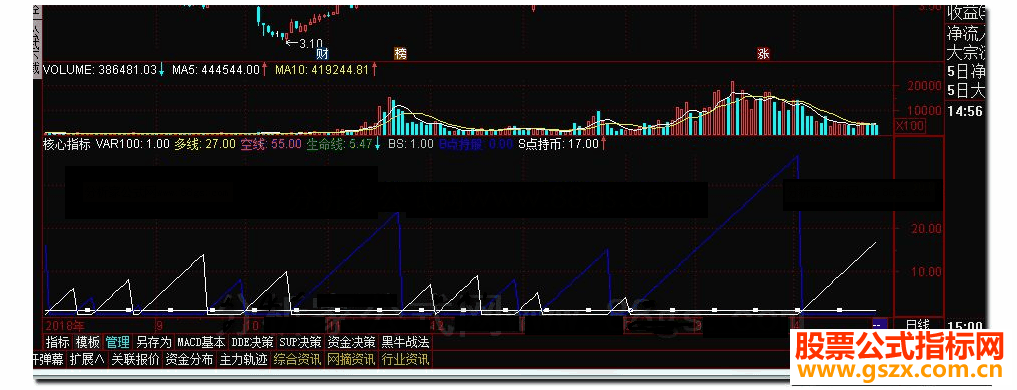Viewport: 1017px width, 390px height.
Task: Click the 14:56 time entry
Action: [x=966, y=112]
